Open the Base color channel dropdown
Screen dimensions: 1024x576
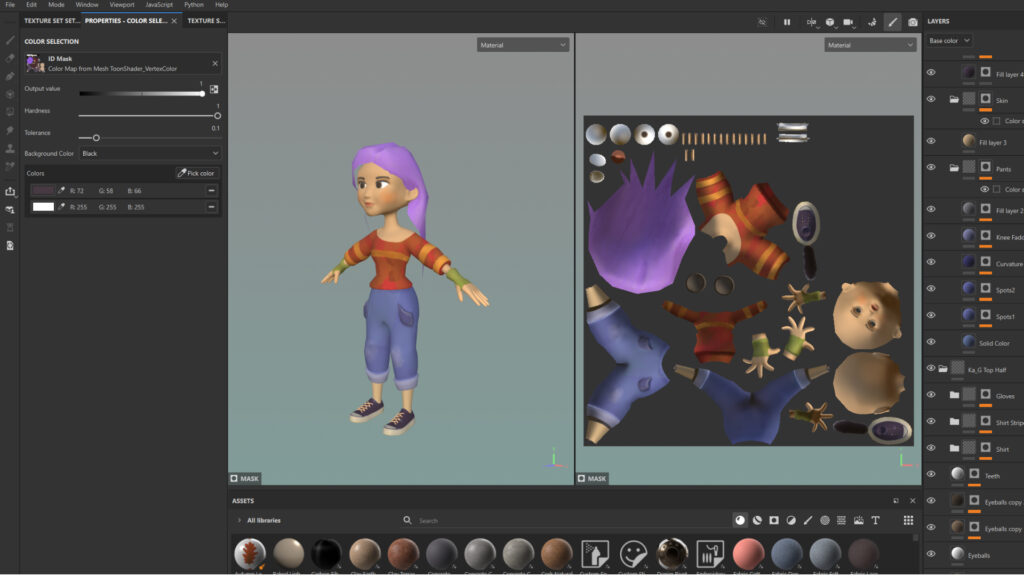click(x=948, y=41)
